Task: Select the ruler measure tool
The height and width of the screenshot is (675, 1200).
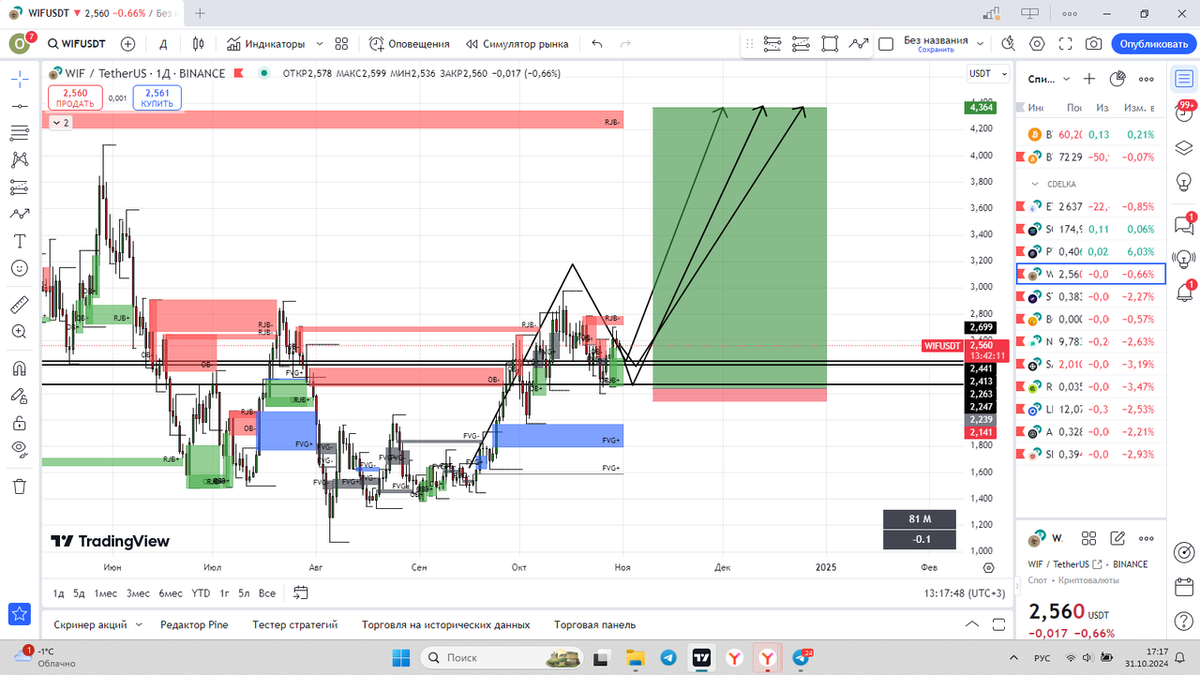Action: coord(19,304)
